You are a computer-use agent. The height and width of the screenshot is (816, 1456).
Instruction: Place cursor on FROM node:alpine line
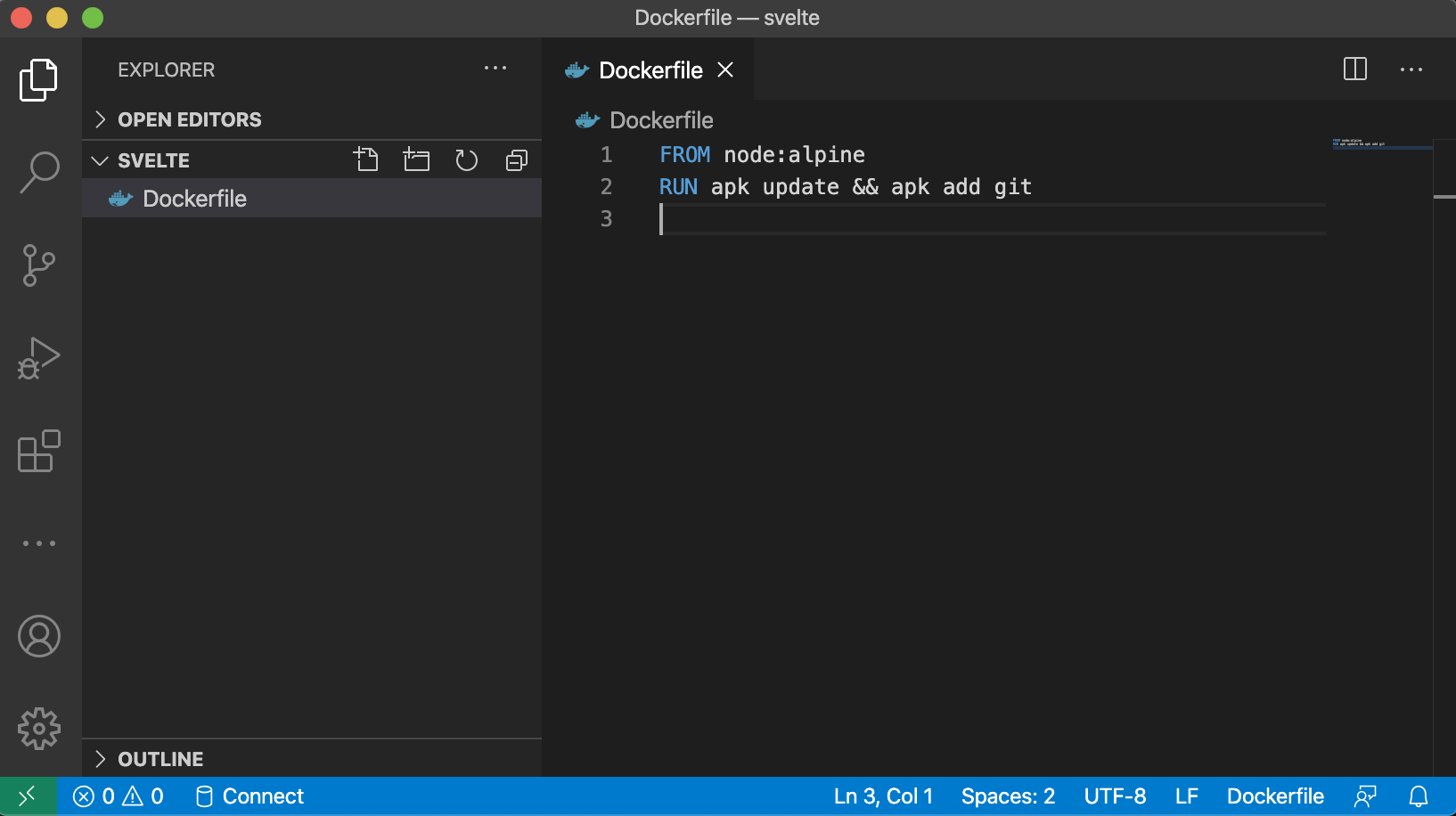pos(762,155)
